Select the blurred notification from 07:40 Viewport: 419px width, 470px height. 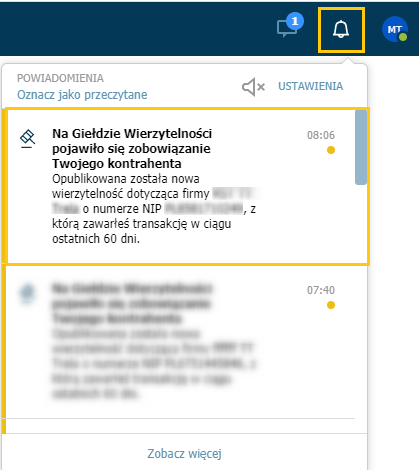180,342
